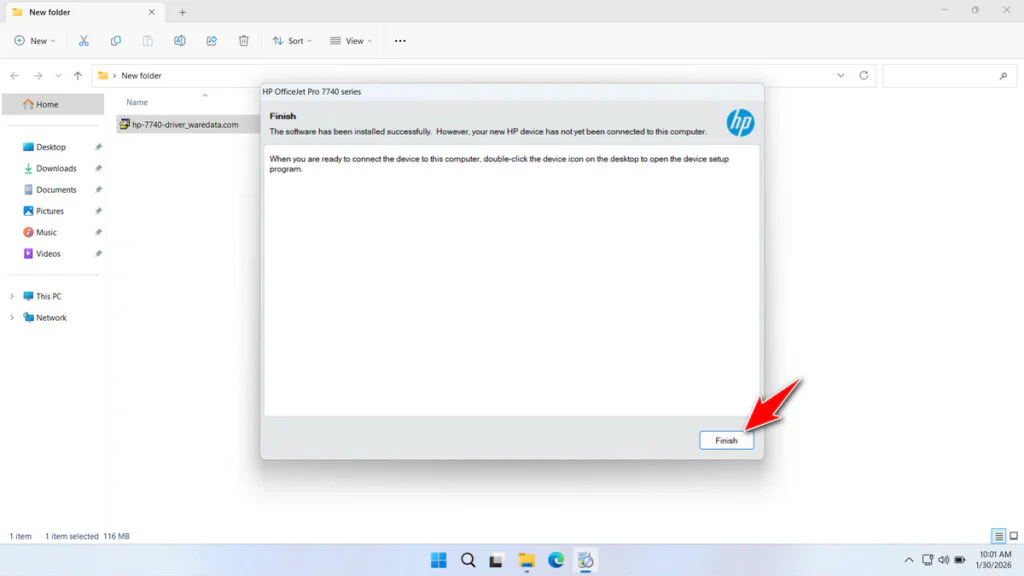Expand hidden system tray icons
Screen dimensions: 1024x576
pyautogui.click(x=908, y=560)
